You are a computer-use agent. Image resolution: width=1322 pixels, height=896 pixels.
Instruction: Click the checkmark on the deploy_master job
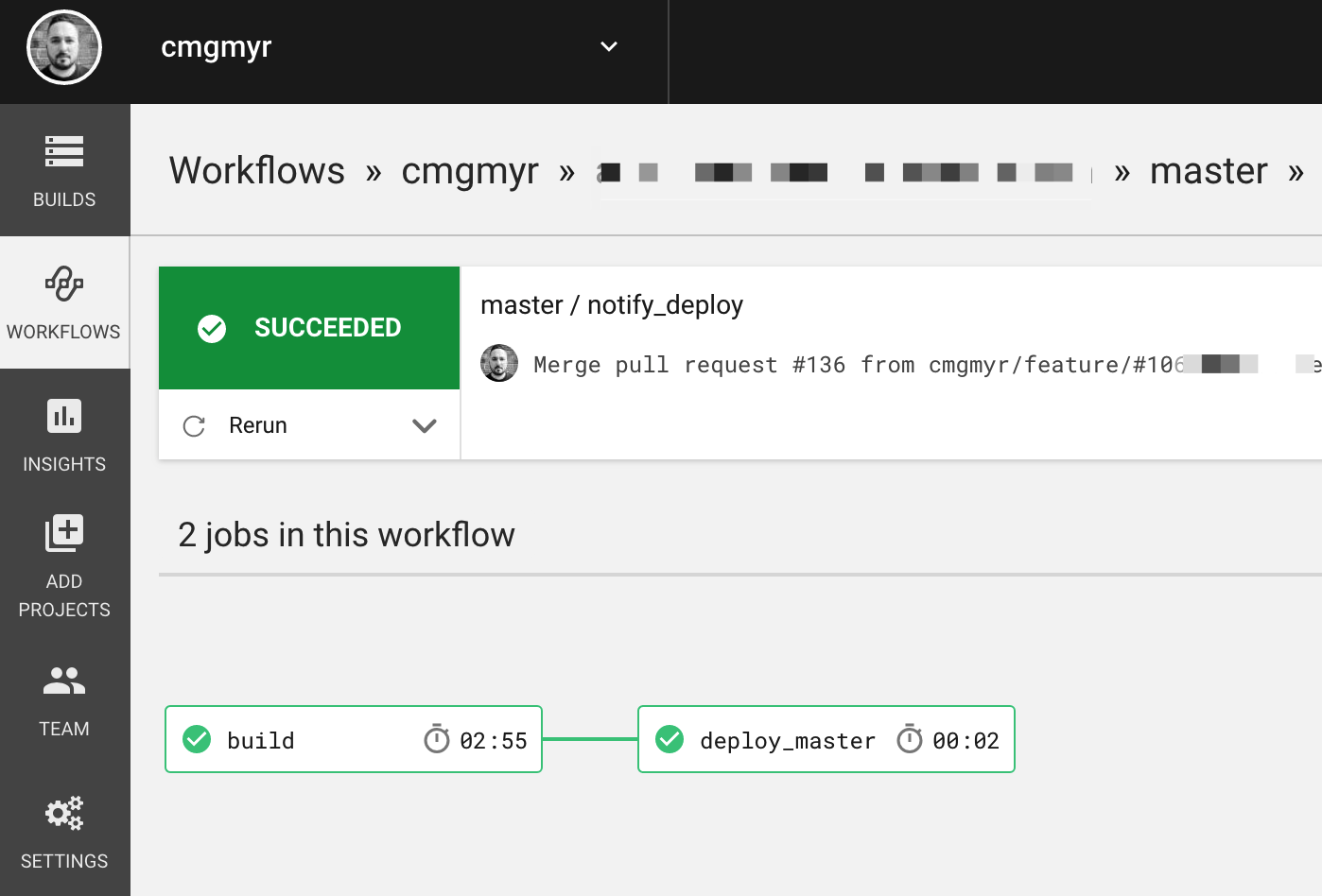670,740
